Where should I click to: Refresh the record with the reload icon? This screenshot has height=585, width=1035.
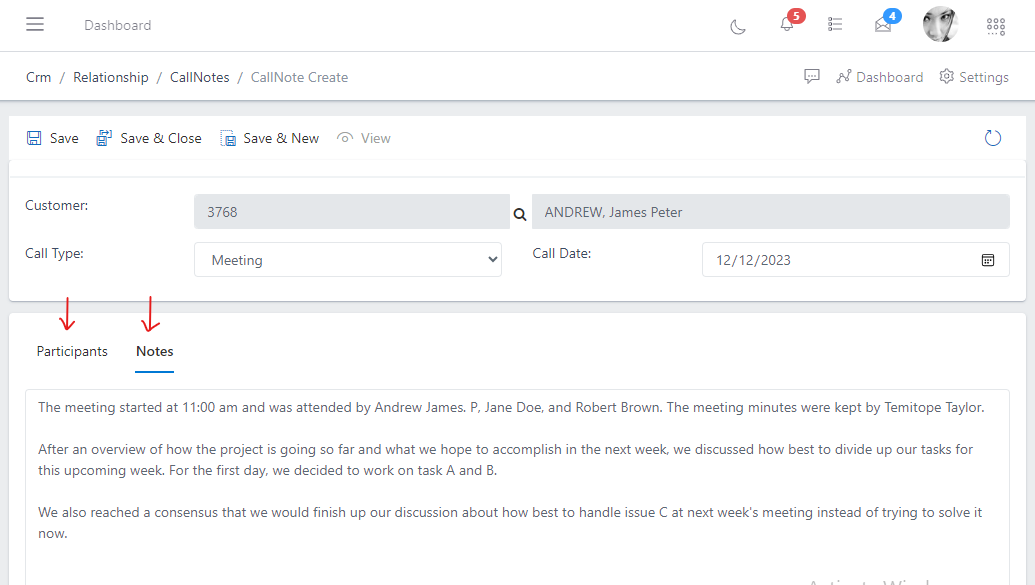[x=992, y=138]
